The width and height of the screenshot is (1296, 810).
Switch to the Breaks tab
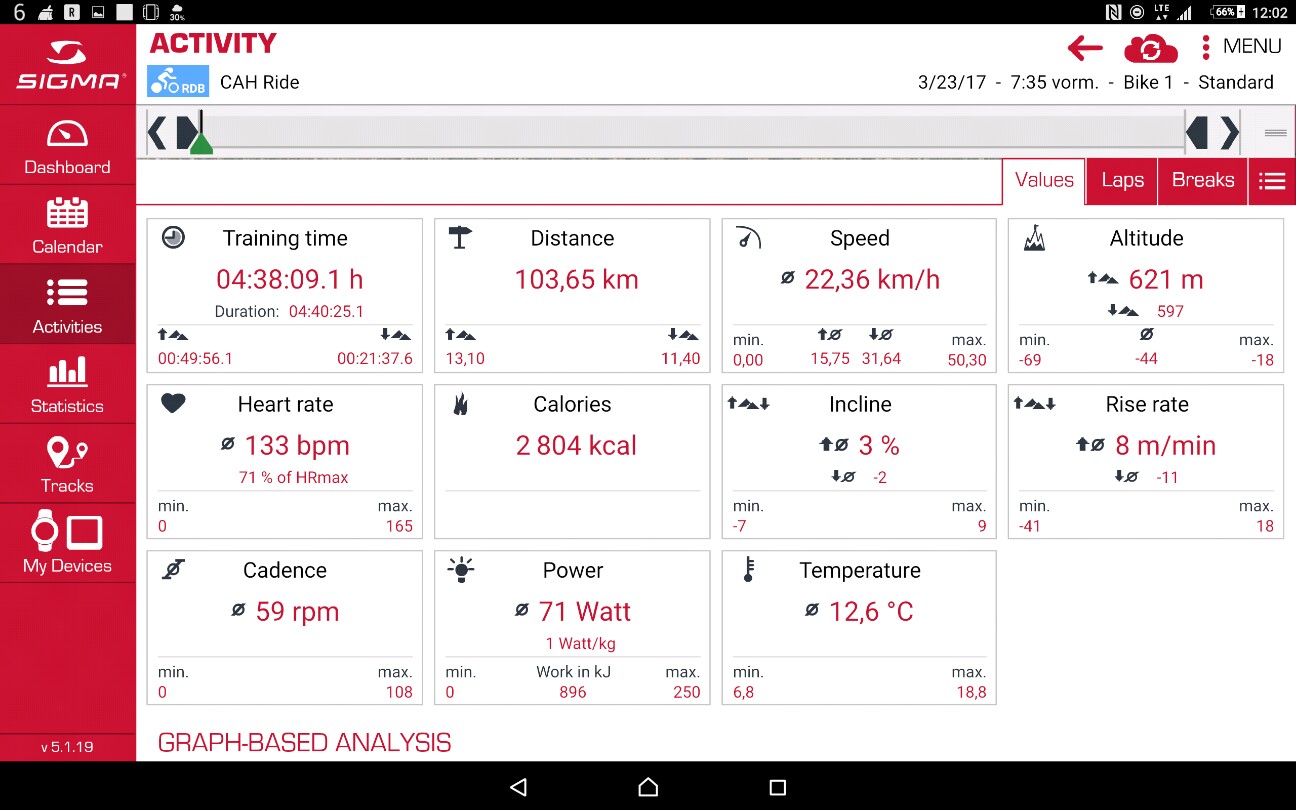point(1203,181)
